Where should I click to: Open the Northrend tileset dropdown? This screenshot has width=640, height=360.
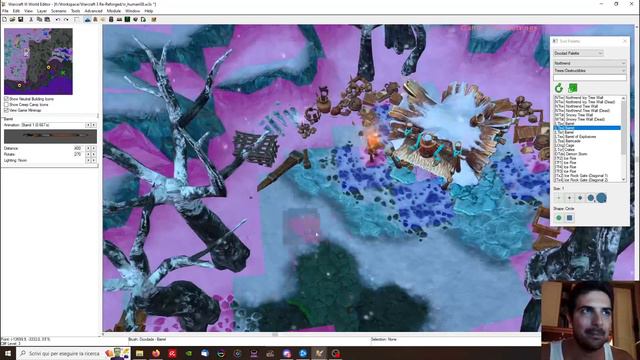coord(590,63)
